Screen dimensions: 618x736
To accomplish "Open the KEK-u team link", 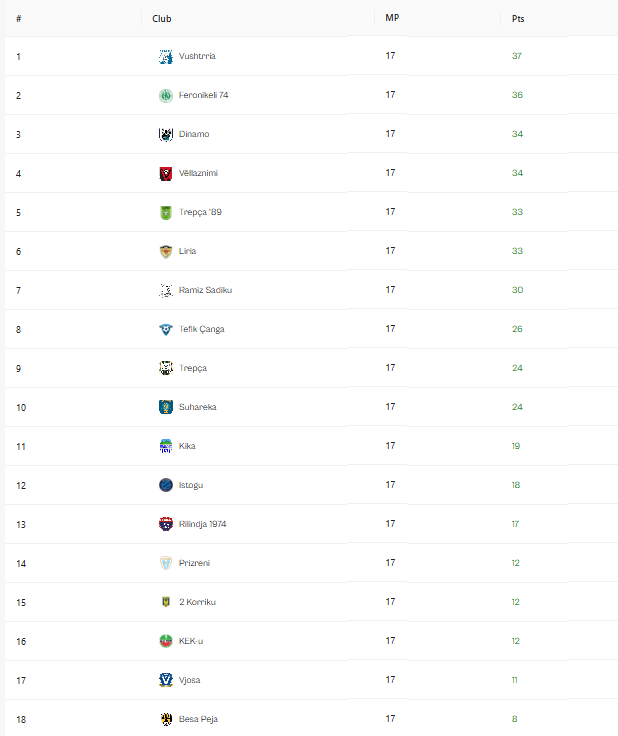I will coord(191,641).
